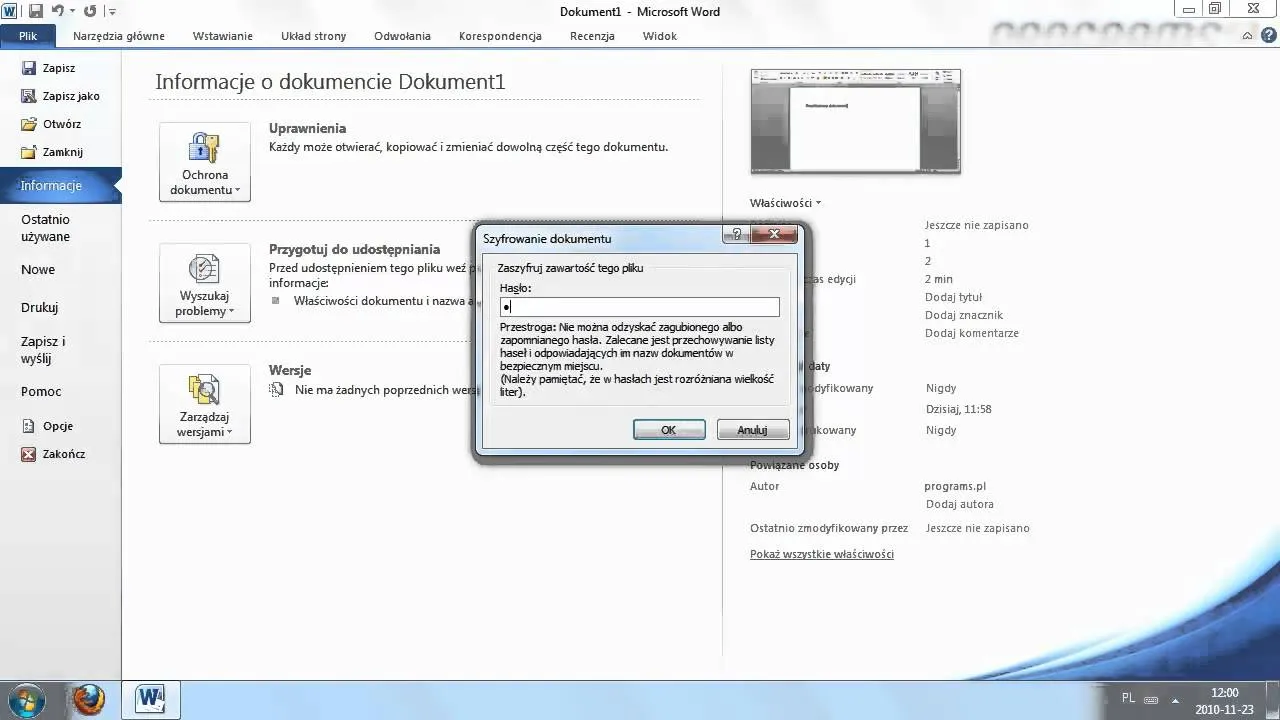Click the Redo icon in Quick Access Toolbar

tap(90, 11)
